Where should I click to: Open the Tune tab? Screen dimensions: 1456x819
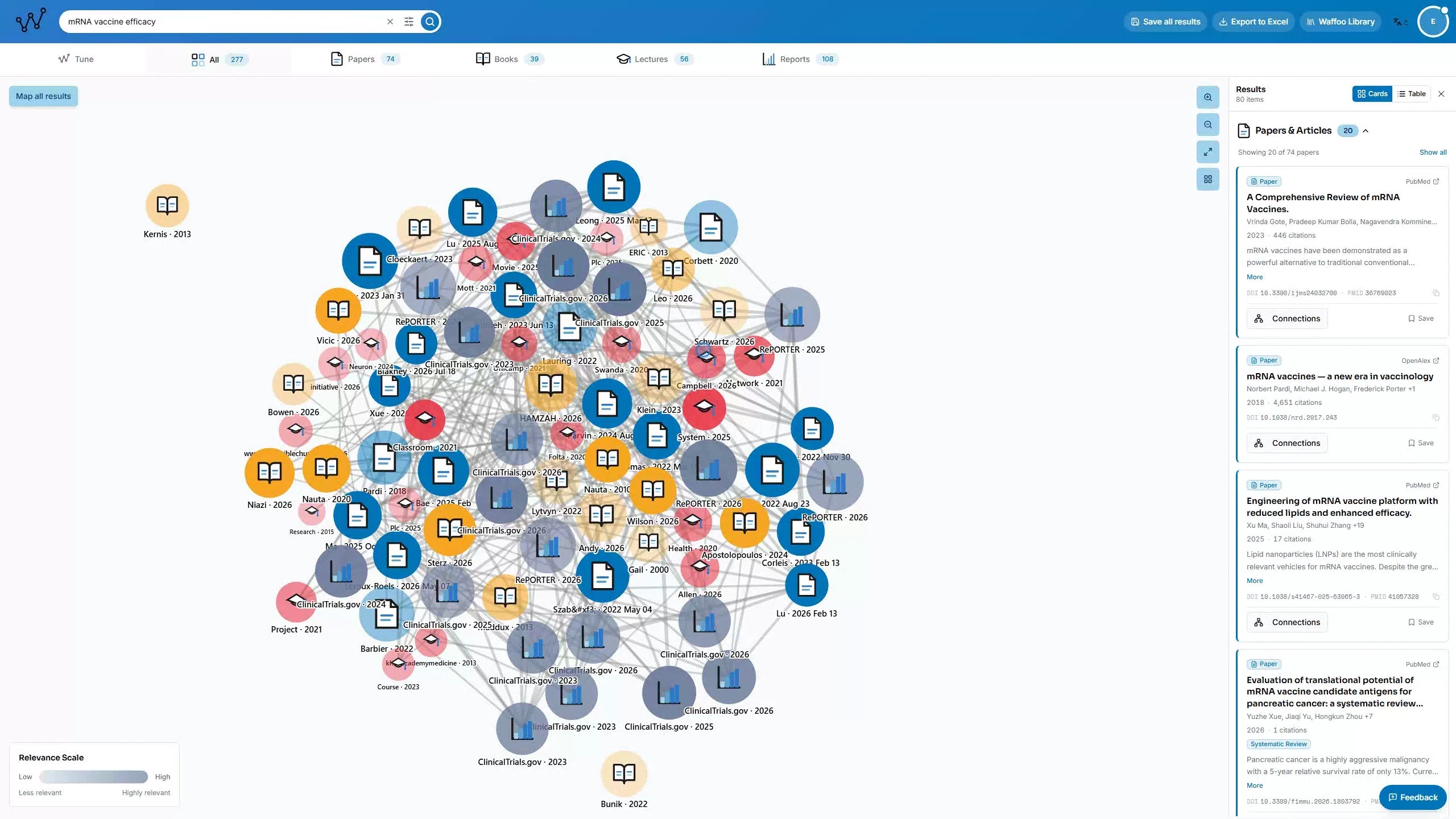[76, 59]
